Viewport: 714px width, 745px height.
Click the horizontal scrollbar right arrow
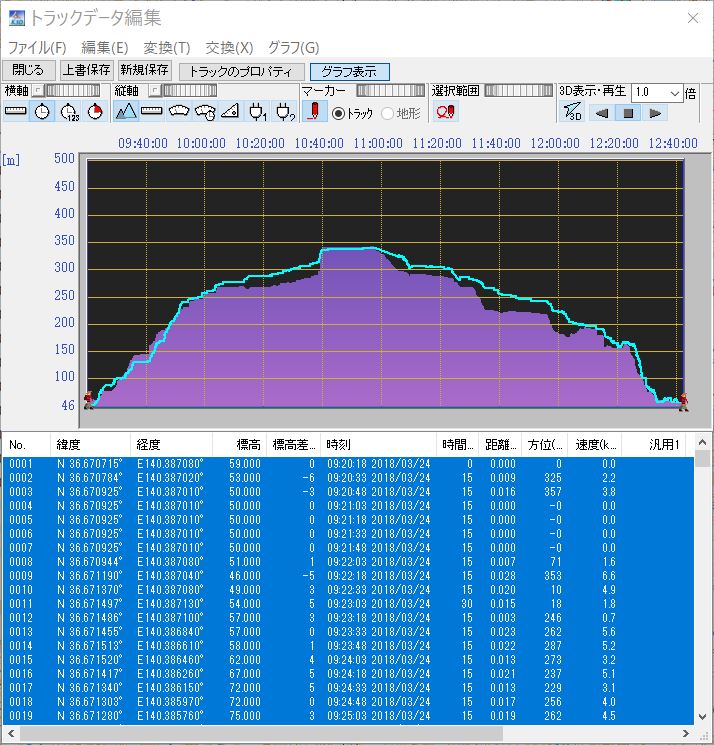coord(685,733)
